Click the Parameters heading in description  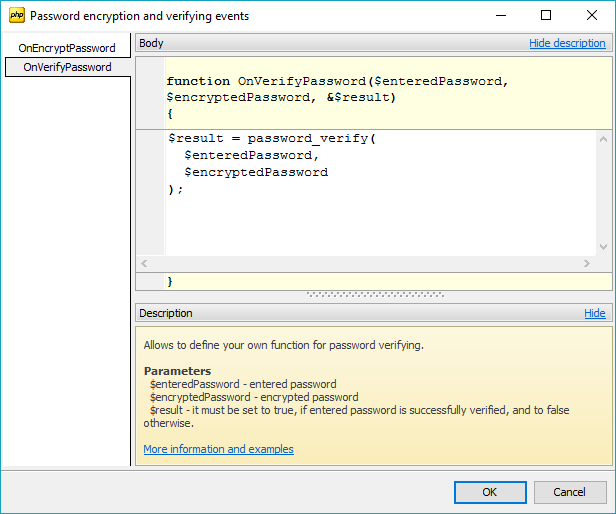pos(177,371)
